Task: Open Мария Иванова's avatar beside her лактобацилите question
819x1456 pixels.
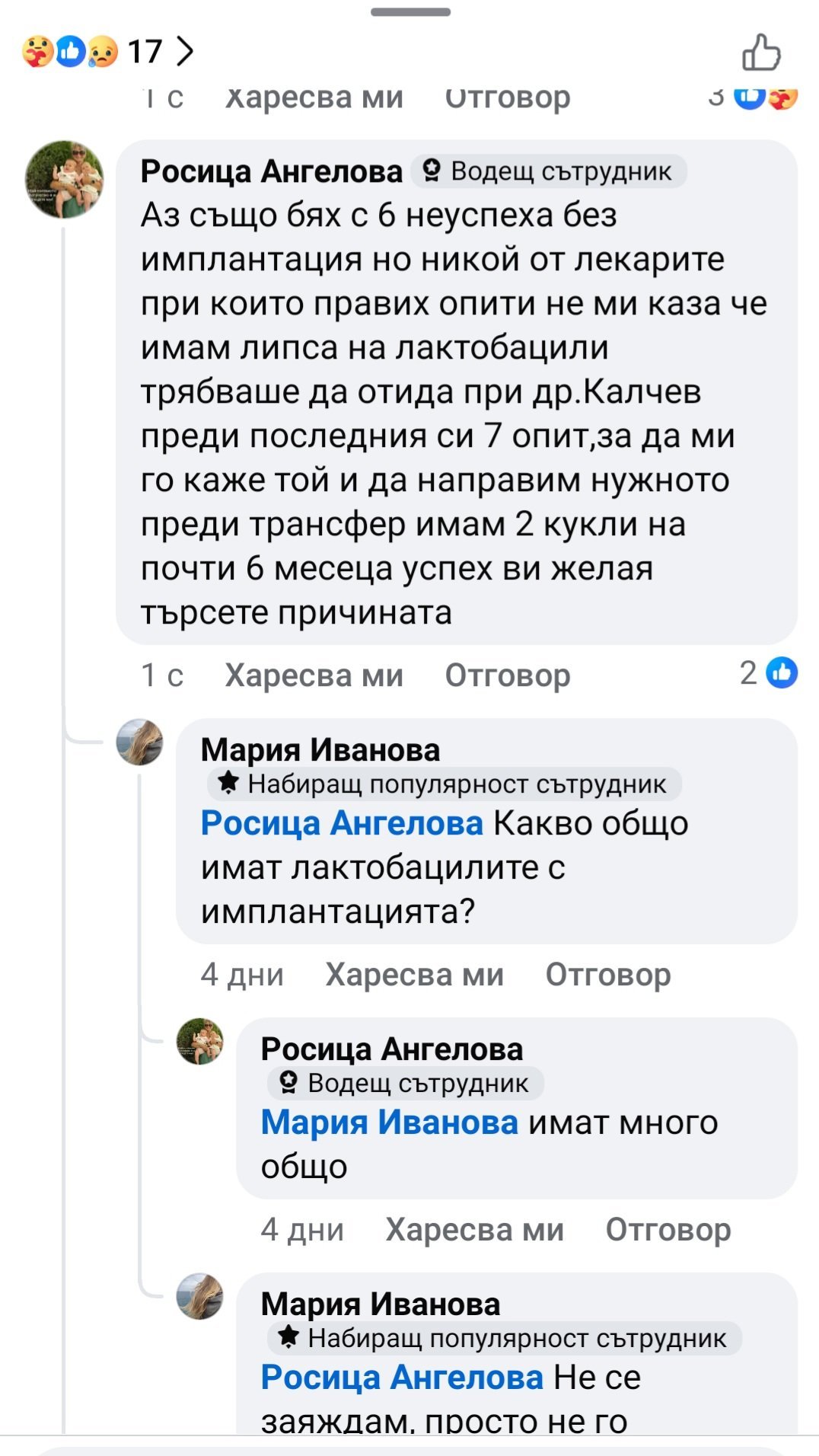Action: 139,742
